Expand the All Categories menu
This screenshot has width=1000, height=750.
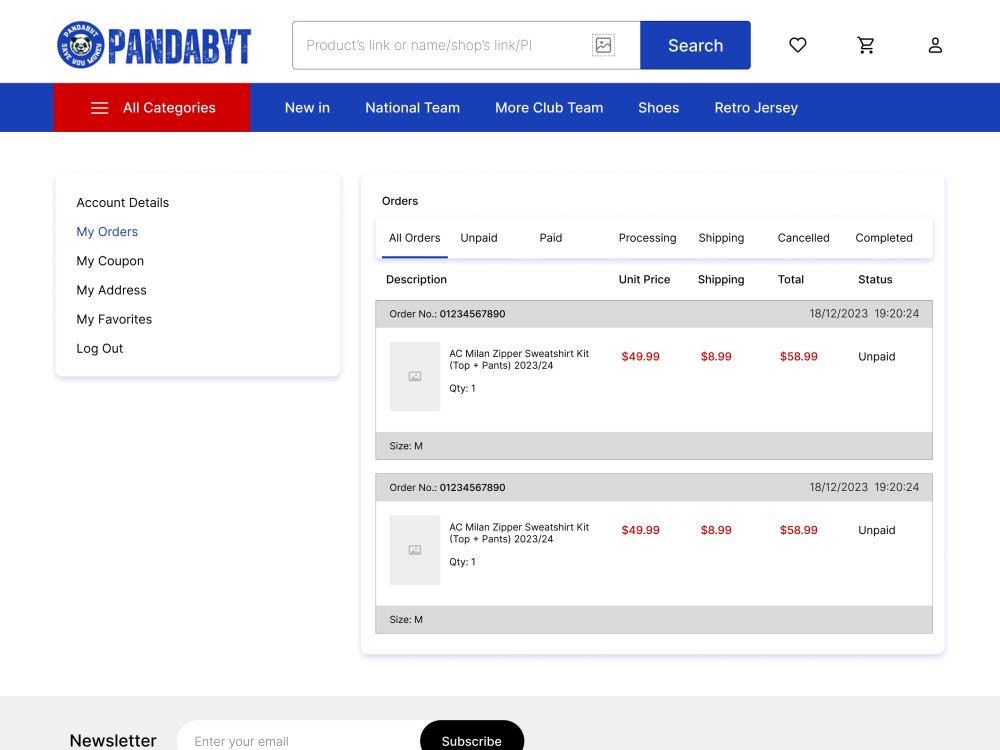(x=152, y=108)
